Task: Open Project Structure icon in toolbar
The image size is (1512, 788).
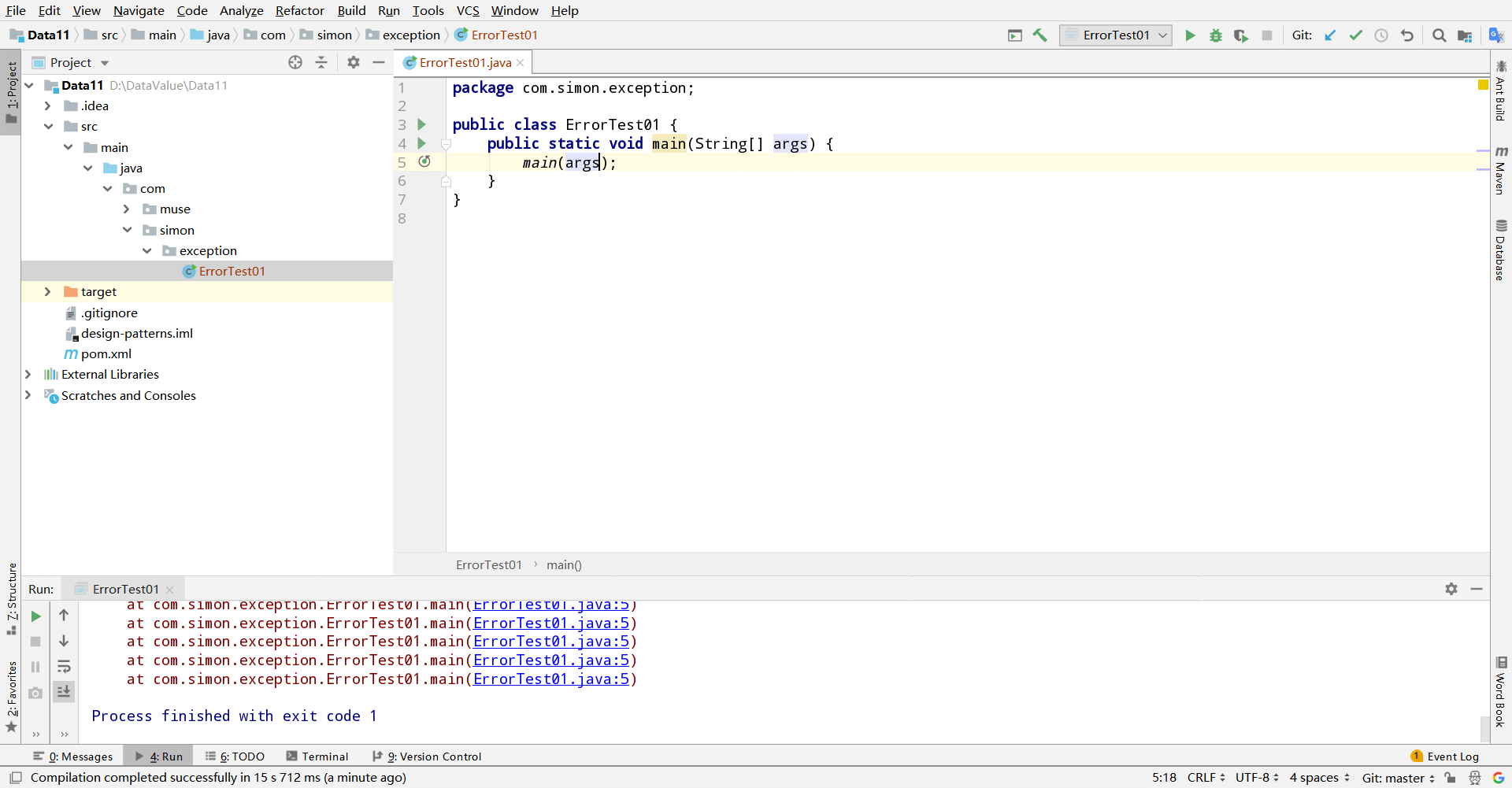Action: [1465, 35]
